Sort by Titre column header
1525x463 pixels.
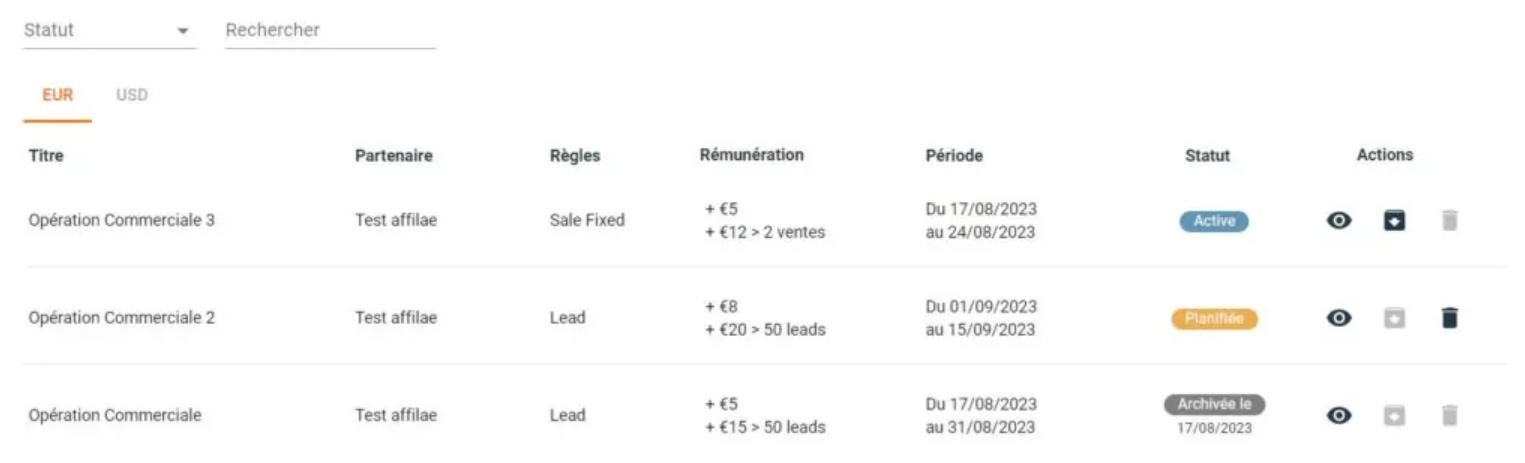coord(47,156)
